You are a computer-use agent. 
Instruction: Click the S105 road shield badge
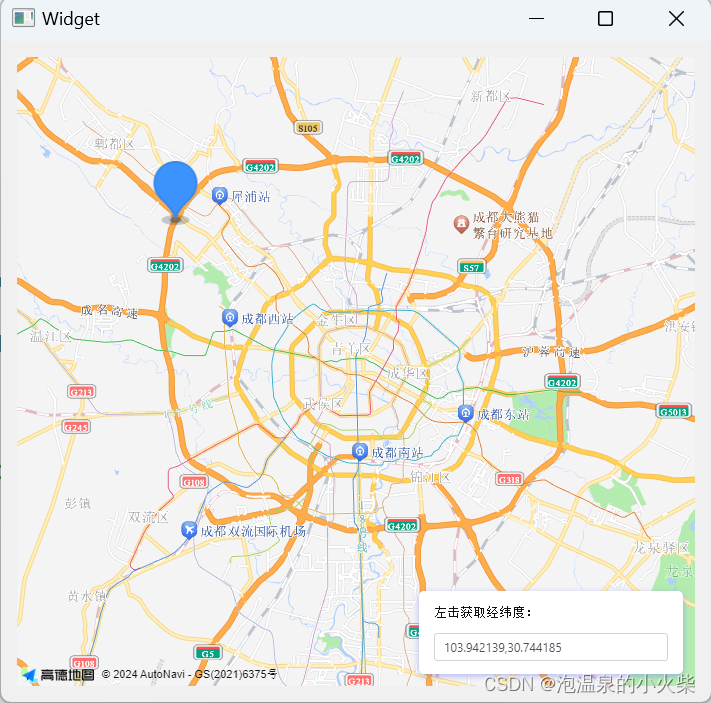pos(308,128)
